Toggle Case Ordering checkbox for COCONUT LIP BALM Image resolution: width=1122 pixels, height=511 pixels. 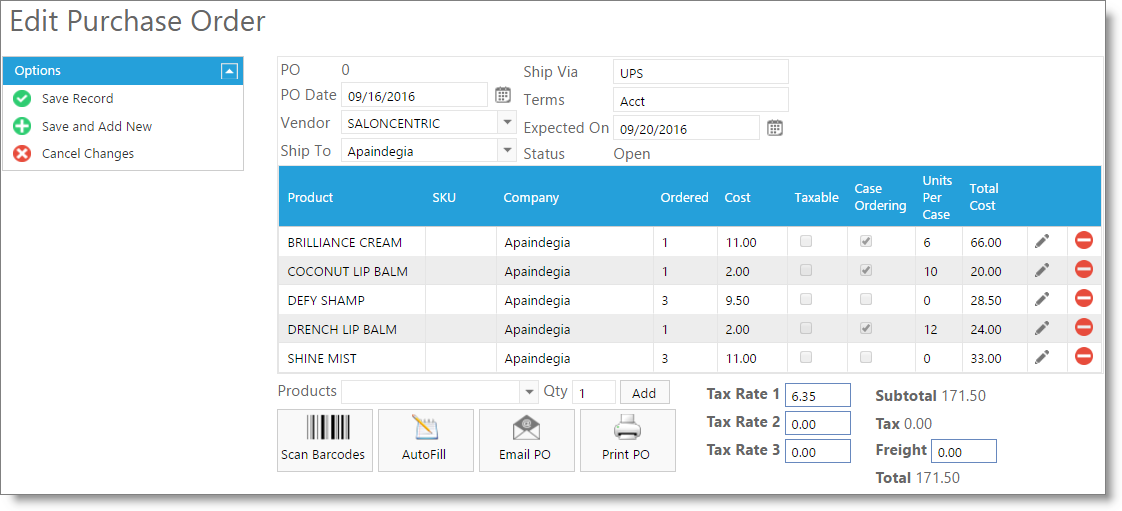[x=866, y=271]
